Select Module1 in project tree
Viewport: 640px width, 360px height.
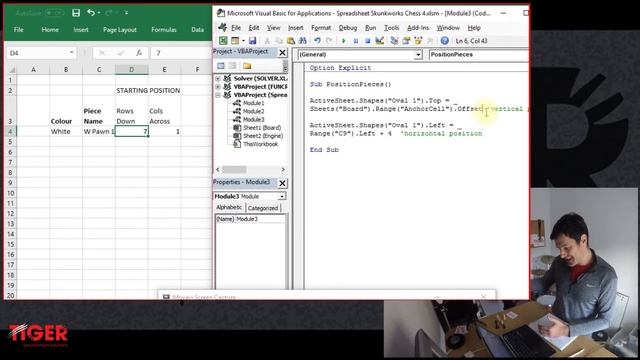(x=253, y=103)
